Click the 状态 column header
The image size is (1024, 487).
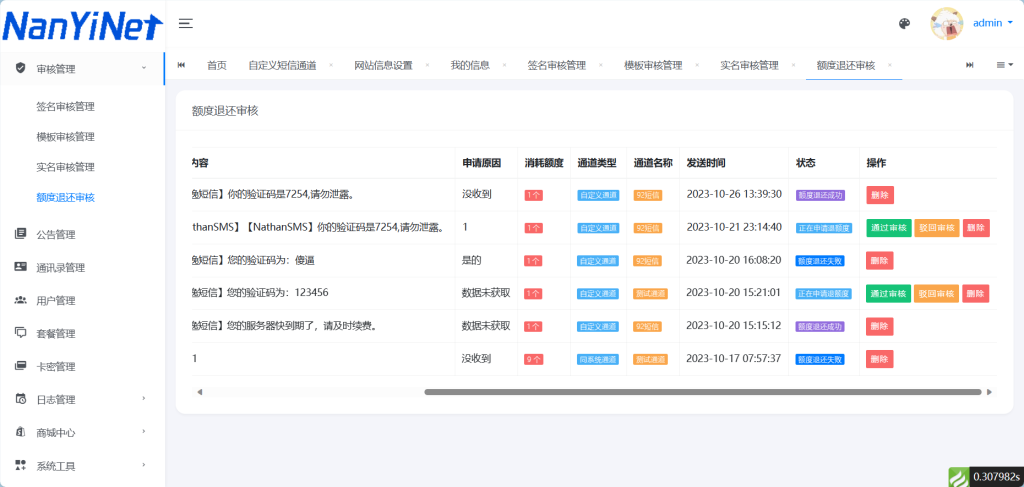click(x=806, y=163)
